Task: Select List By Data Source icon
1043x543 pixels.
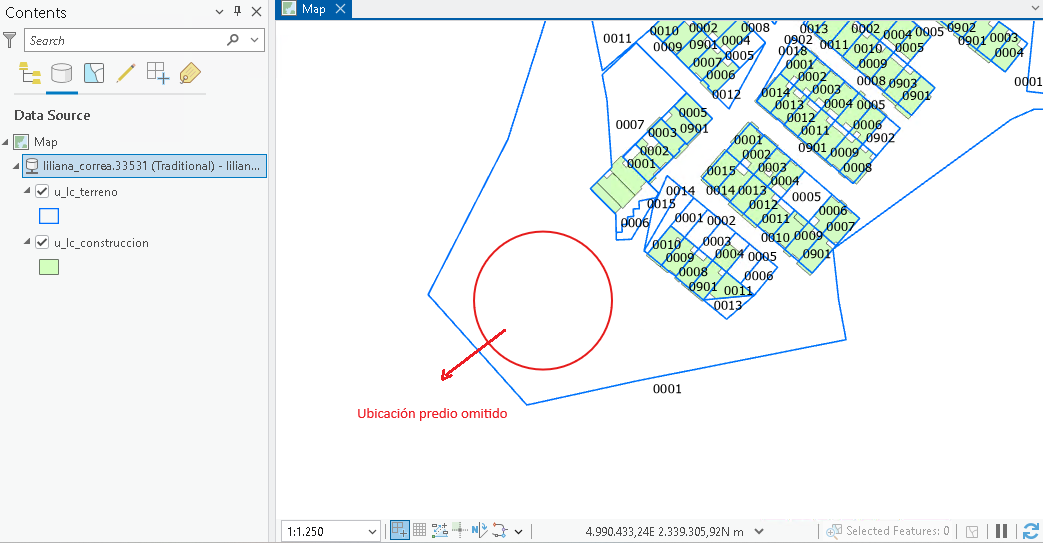Action: (x=61, y=73)
